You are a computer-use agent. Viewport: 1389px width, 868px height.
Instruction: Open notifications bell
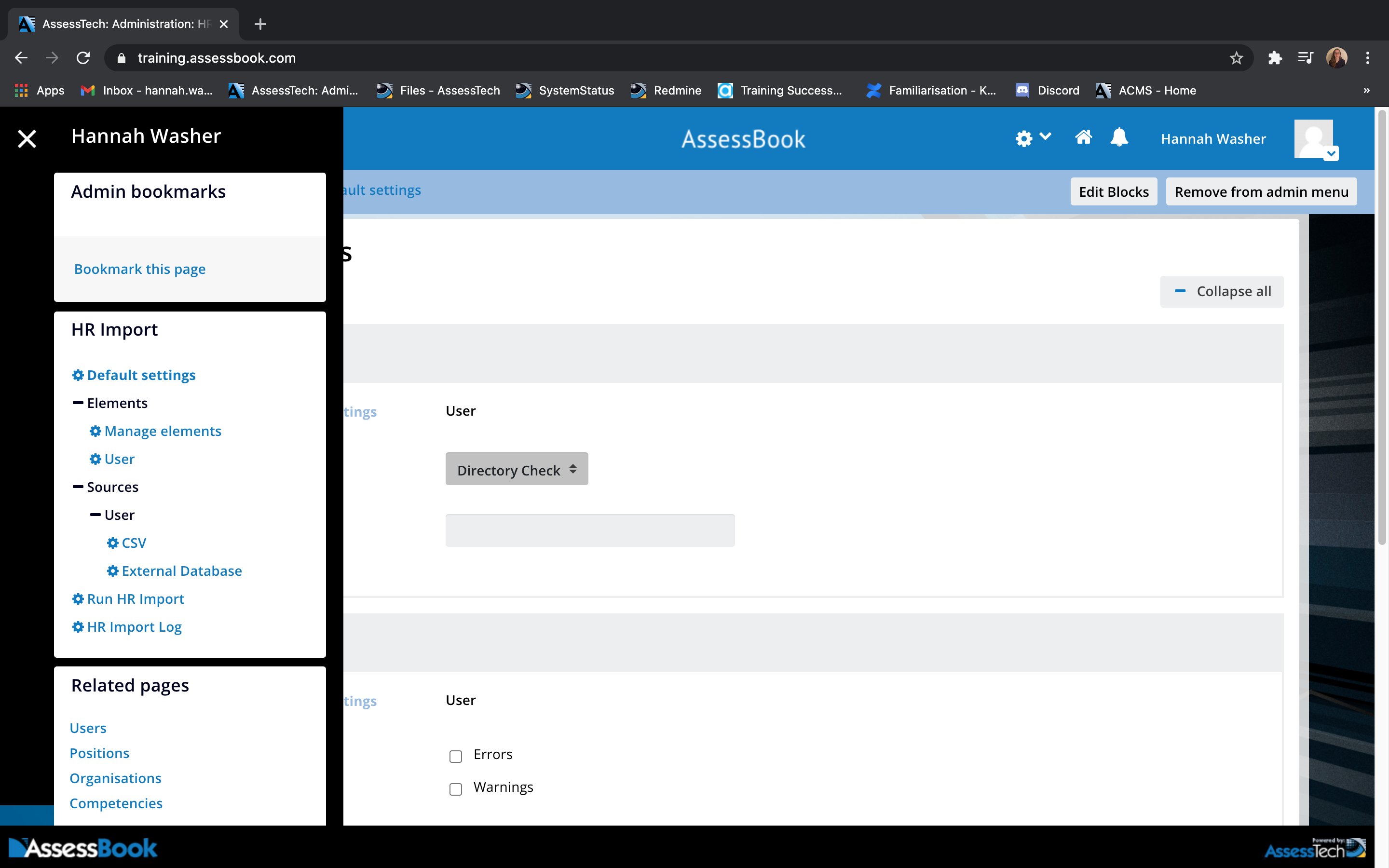tap(1119, 138)
